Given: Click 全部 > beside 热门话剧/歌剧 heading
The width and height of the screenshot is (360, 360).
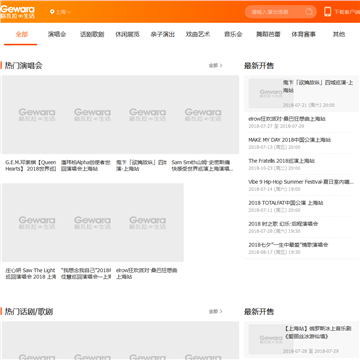Looking at the screenshot, I should pyautogui.click(x=215, y=311).
